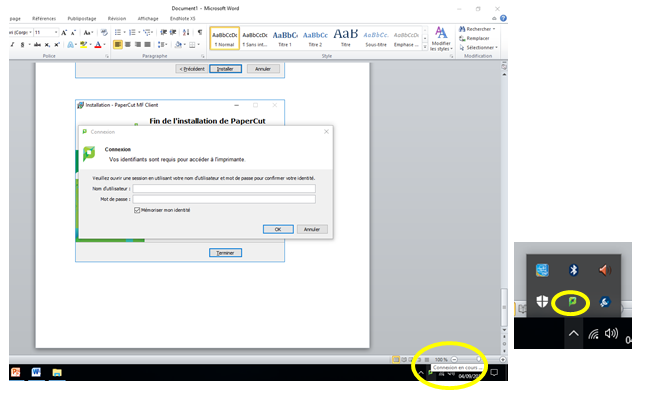The image size is (646, 394).
Task: Apply strikethrough (abc) formatting
Action: 37,45
